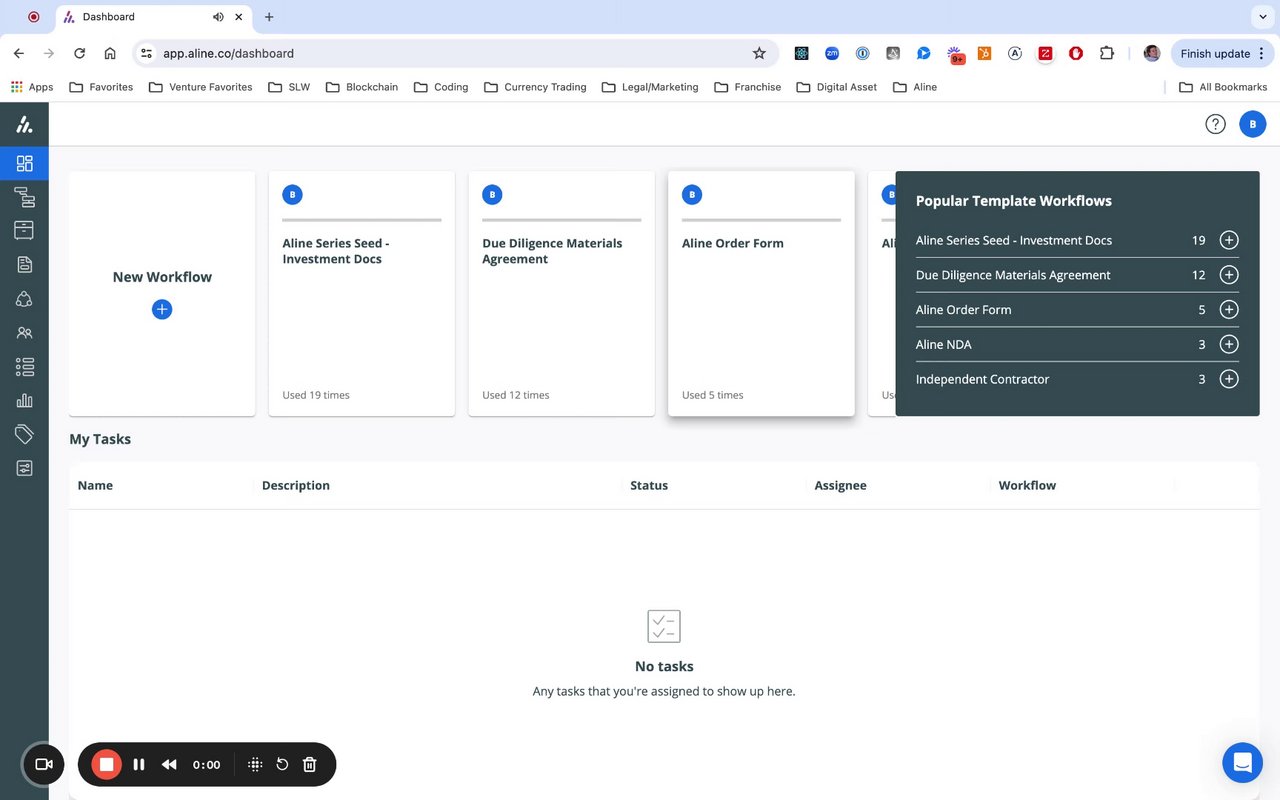The height and width of the screenshot is (800, 1280).
Task: Expand the Digital Asset bookmarks folder
Action: [x=837, y=87]
